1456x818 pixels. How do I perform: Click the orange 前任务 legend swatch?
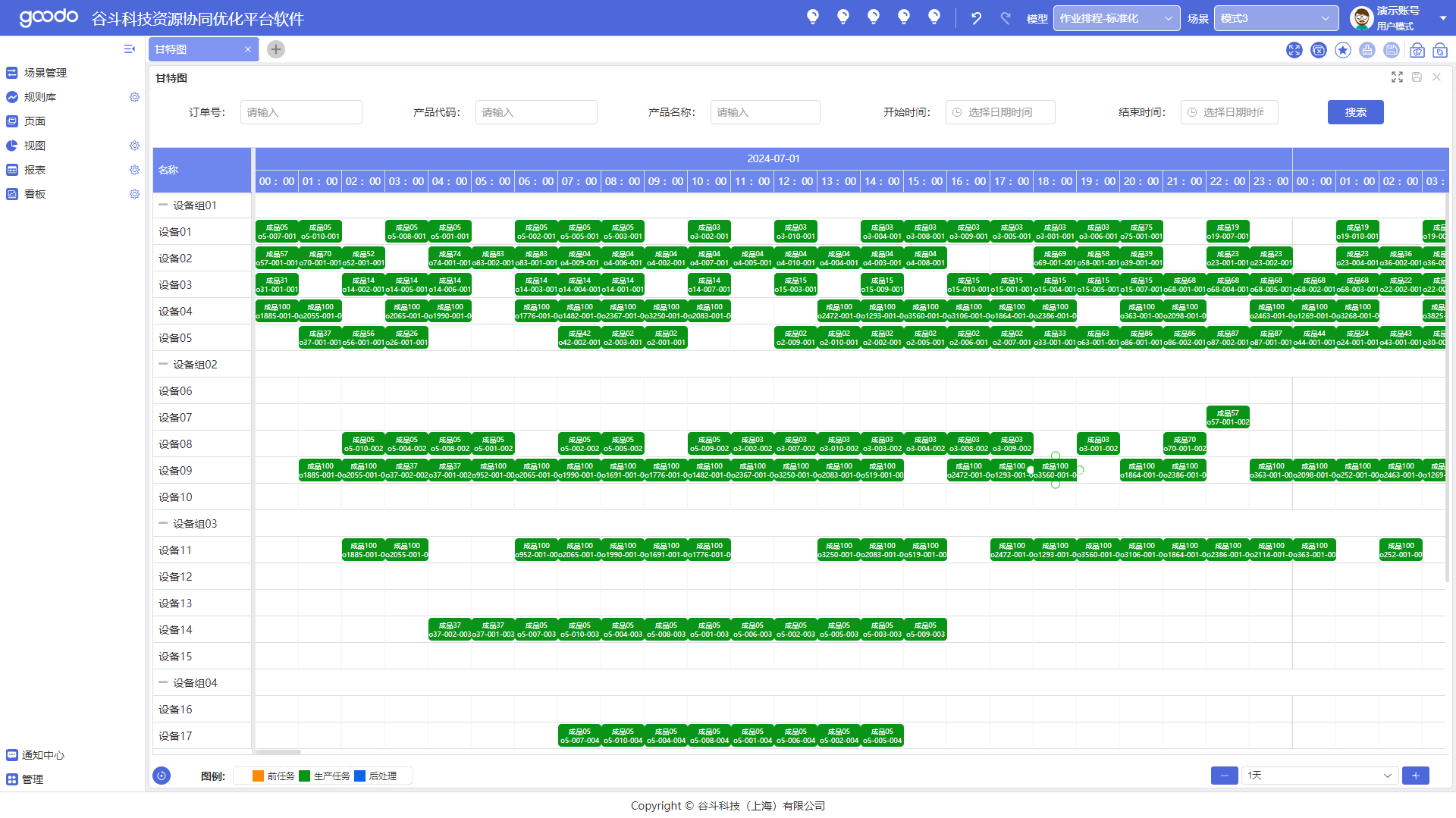pyautogui.click(x=258, y=776)
